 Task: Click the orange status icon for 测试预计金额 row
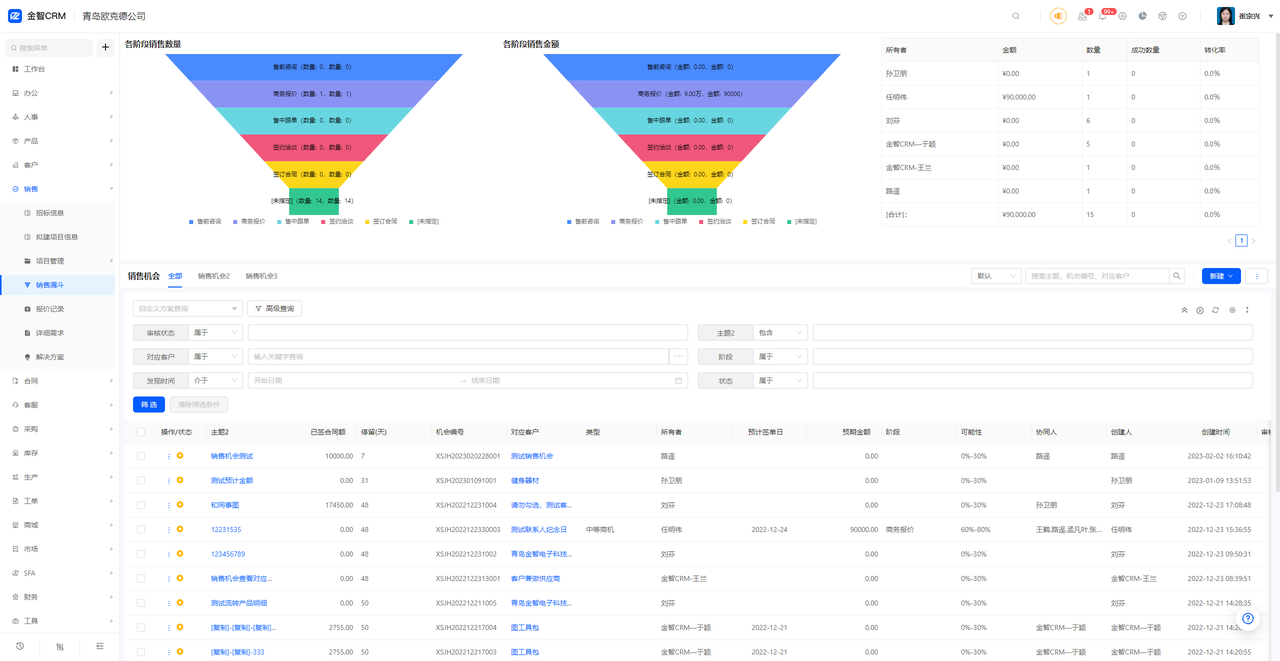pos(180,480)
